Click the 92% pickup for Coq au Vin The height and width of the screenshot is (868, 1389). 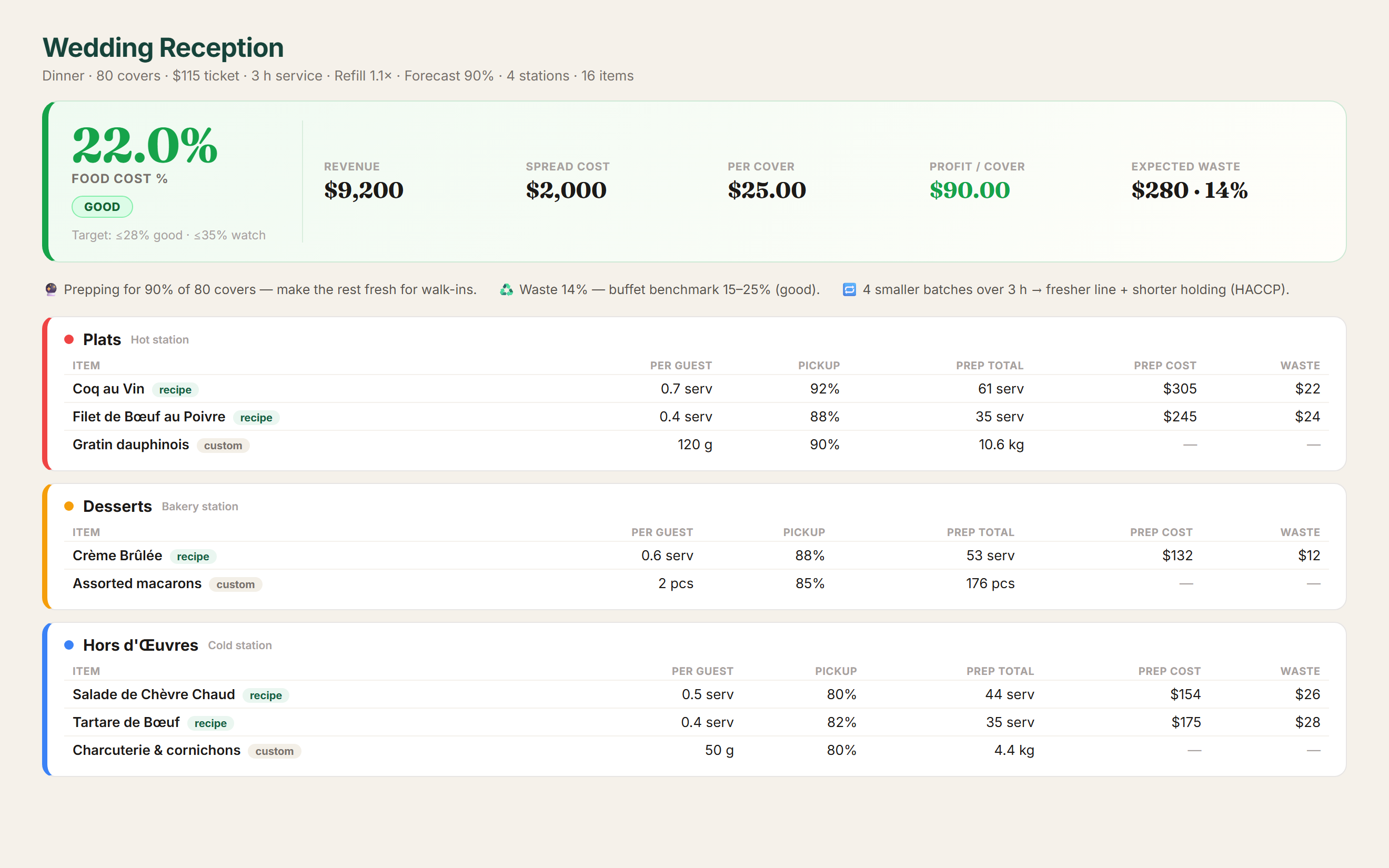[824, 389]
